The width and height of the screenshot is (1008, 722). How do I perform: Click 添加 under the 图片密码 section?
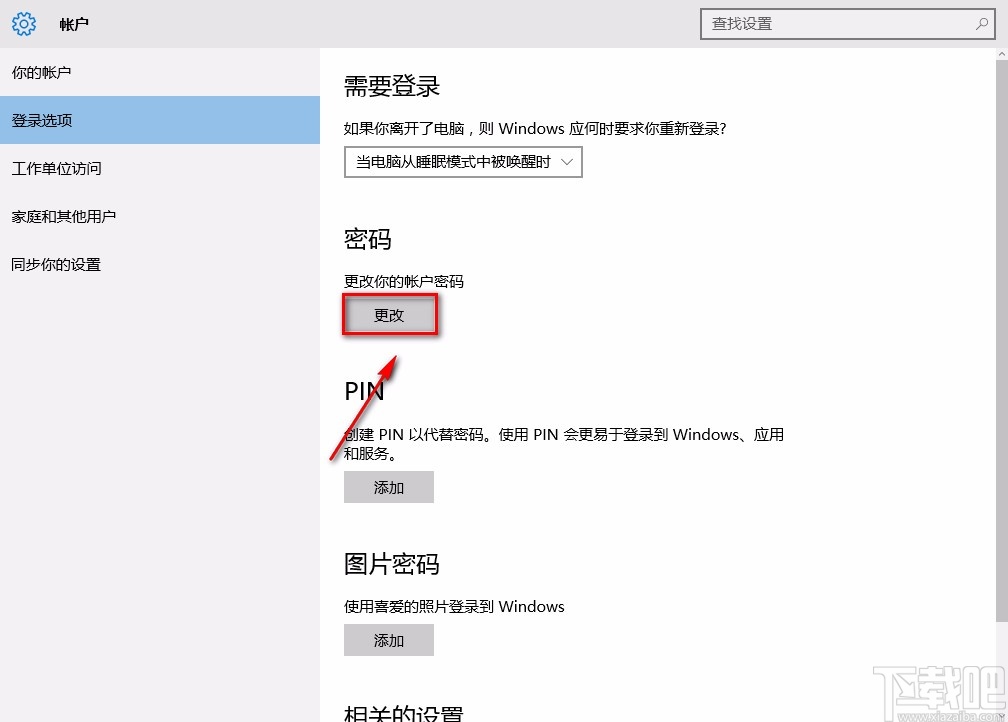click(x=388, y=640)
